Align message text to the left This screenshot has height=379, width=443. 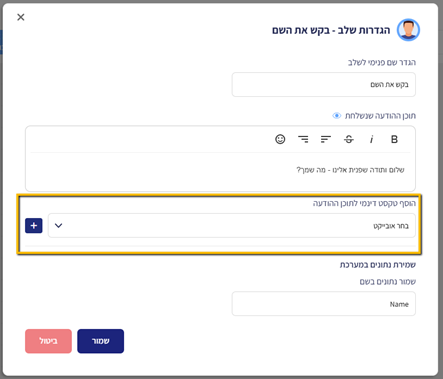click(x=326, y=139)
